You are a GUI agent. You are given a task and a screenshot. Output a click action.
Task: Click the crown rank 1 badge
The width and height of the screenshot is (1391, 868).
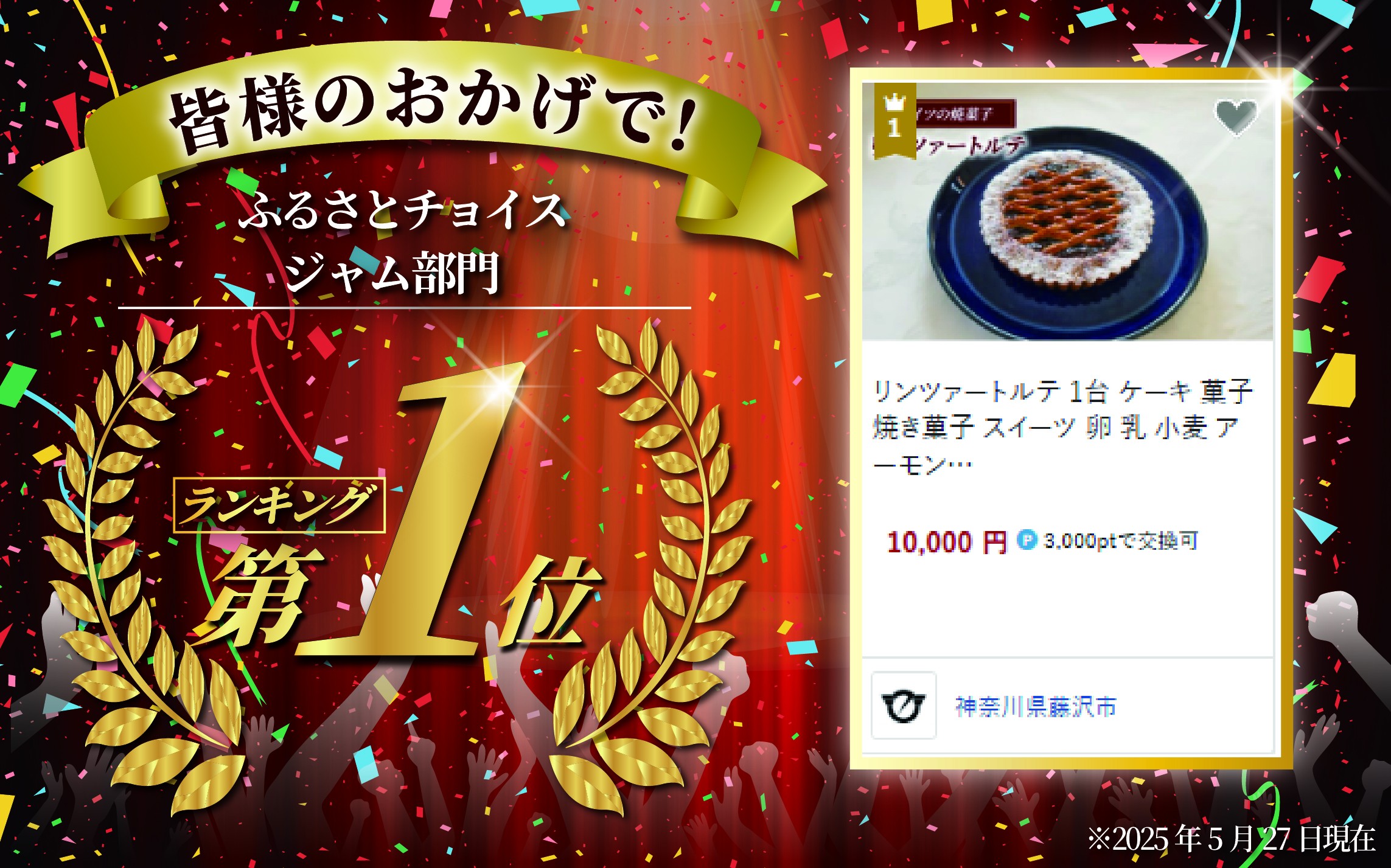click(894, 120)
